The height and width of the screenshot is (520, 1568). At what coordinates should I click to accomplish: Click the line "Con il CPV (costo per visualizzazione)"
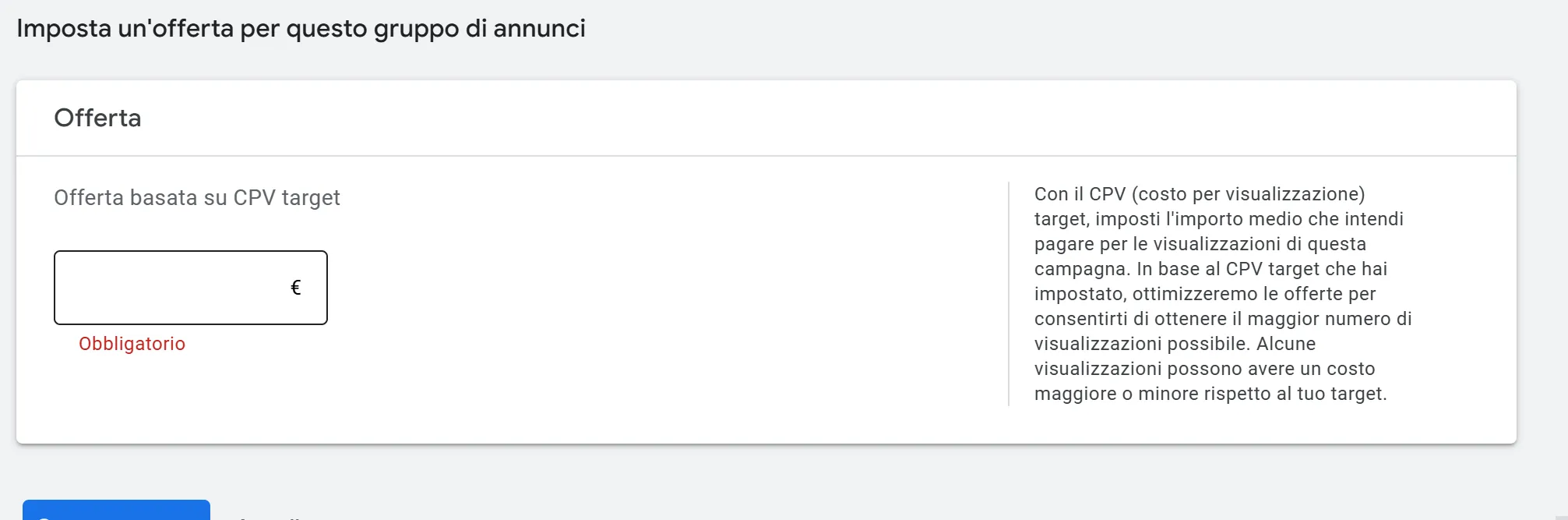(1200, 194)
